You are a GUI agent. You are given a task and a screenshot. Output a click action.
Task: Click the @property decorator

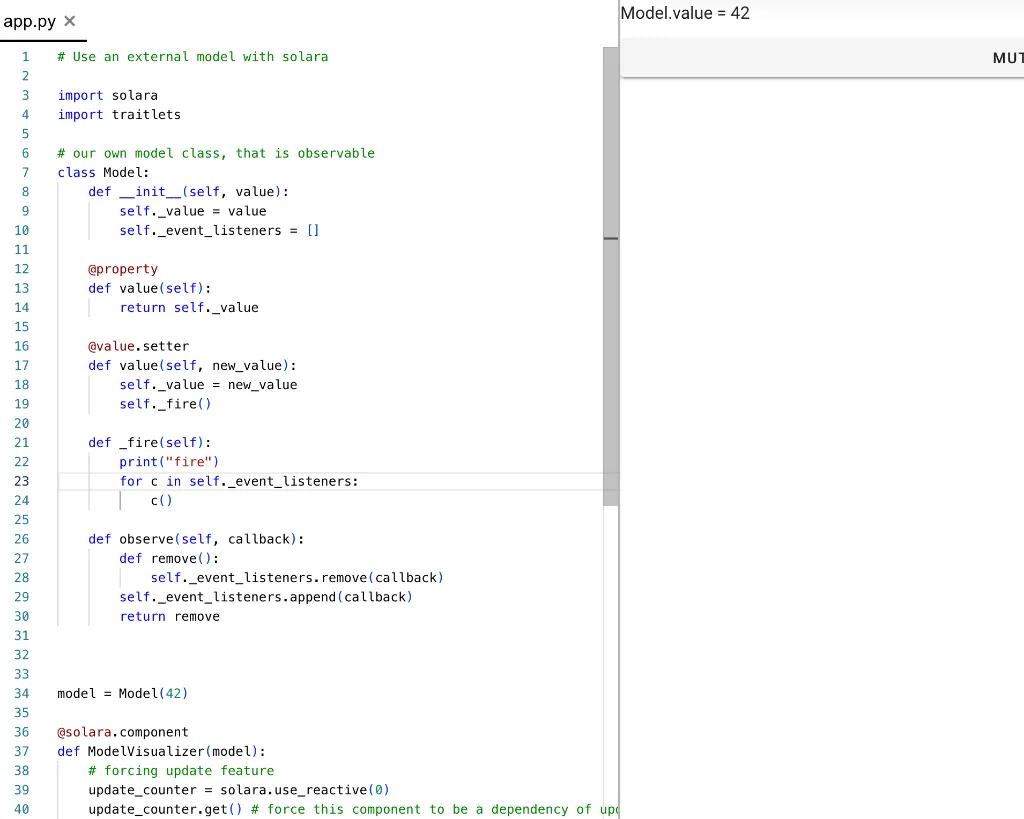tap(123, 269)
